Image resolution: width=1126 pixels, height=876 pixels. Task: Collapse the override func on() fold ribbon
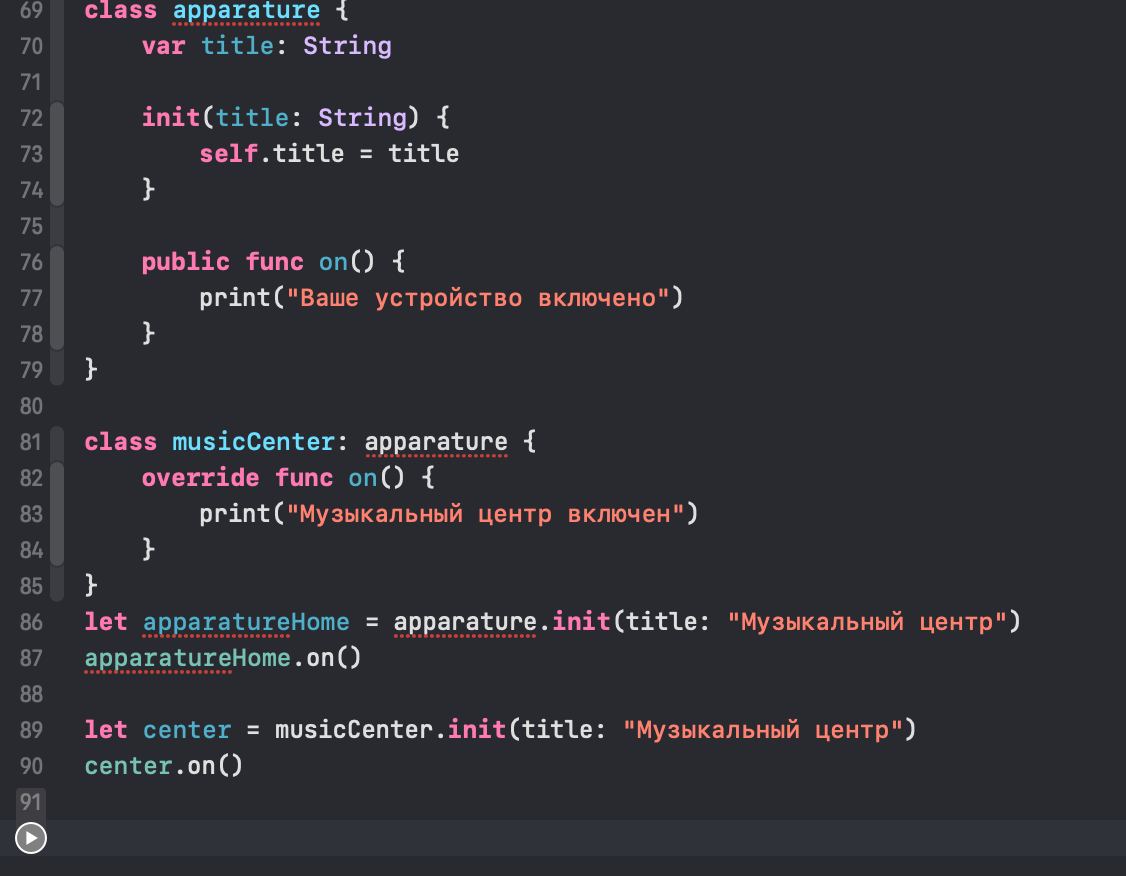[57, 513]
